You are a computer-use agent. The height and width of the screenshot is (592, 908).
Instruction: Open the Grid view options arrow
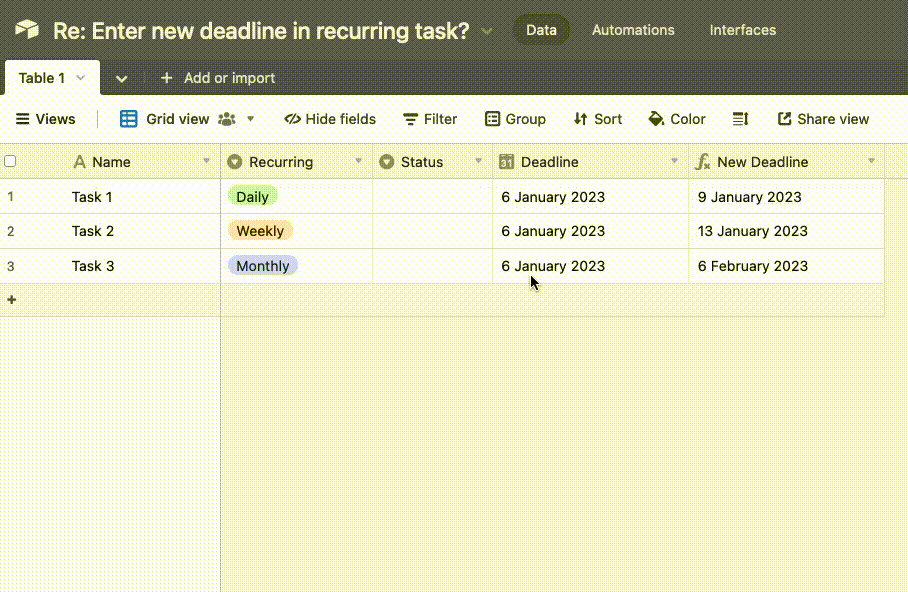pos(251,119)
